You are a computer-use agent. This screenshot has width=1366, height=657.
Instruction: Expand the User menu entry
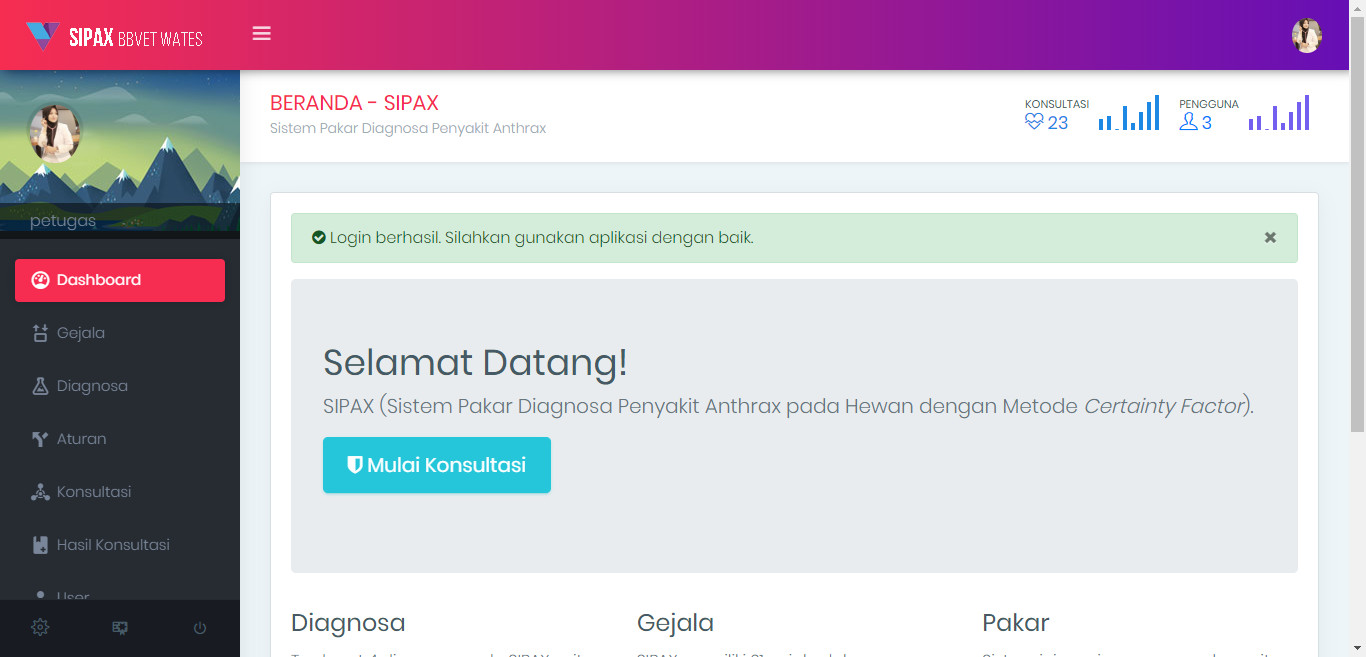click(70, 594)
